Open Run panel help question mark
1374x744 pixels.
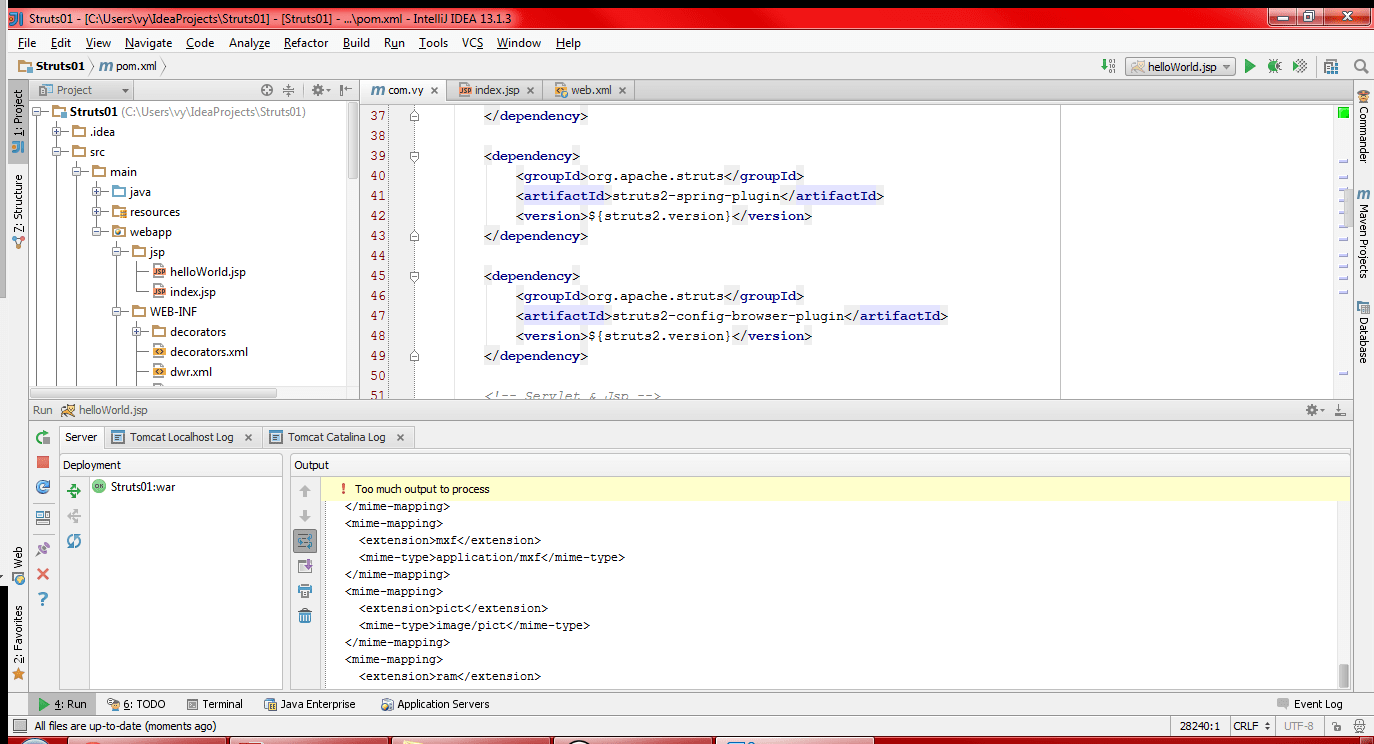(x=43, y=599)
